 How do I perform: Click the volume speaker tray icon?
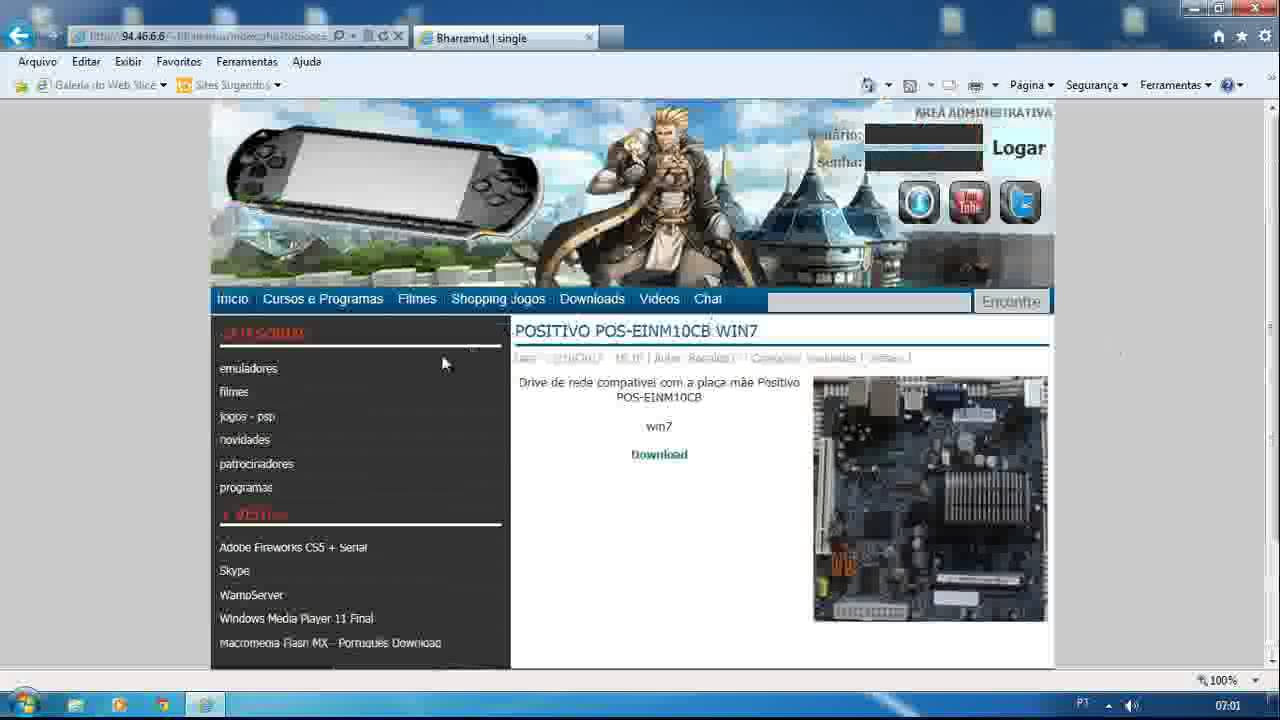(1132, 705)
